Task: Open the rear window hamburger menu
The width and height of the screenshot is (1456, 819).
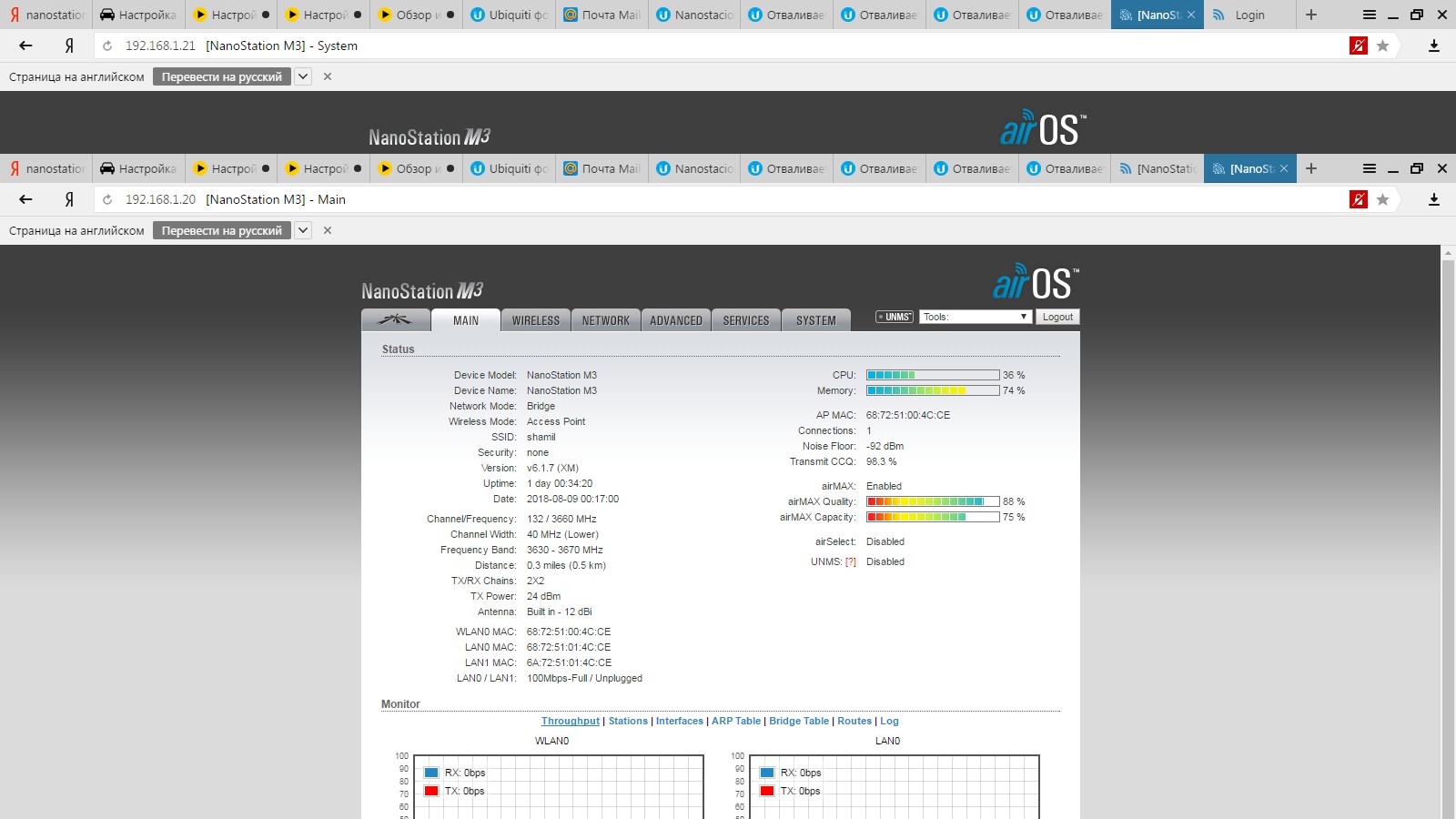Action: [1370, 15]
